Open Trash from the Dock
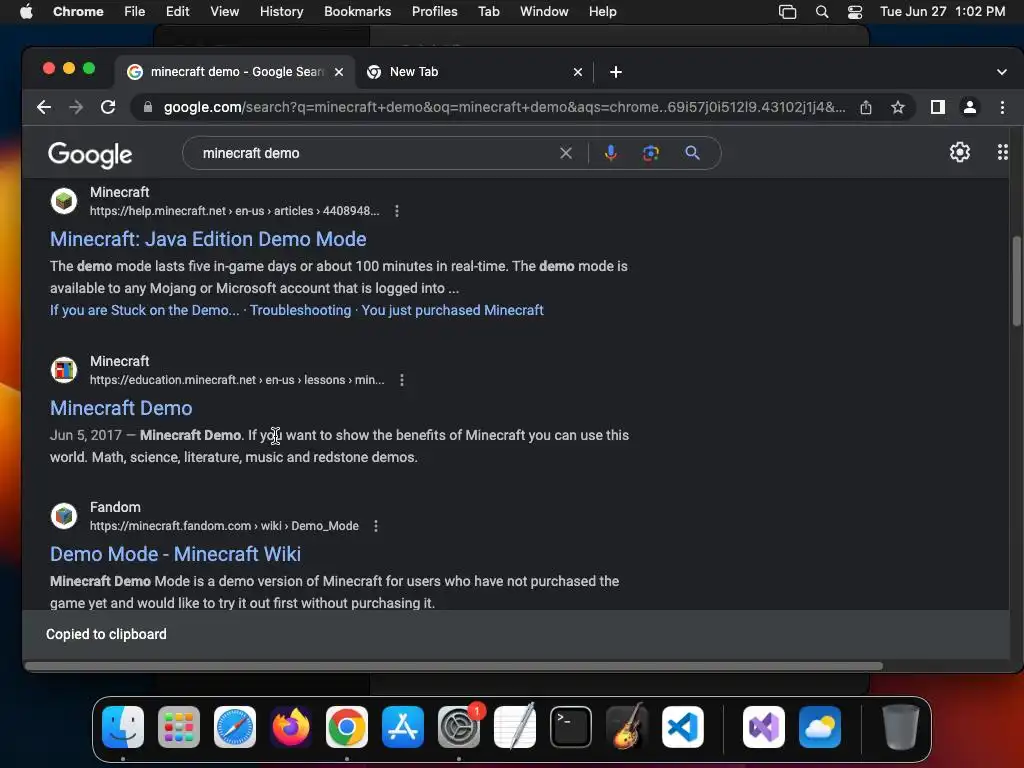Image resolution: width=1024 pixels, height=768 pixels. coord(901,727)
